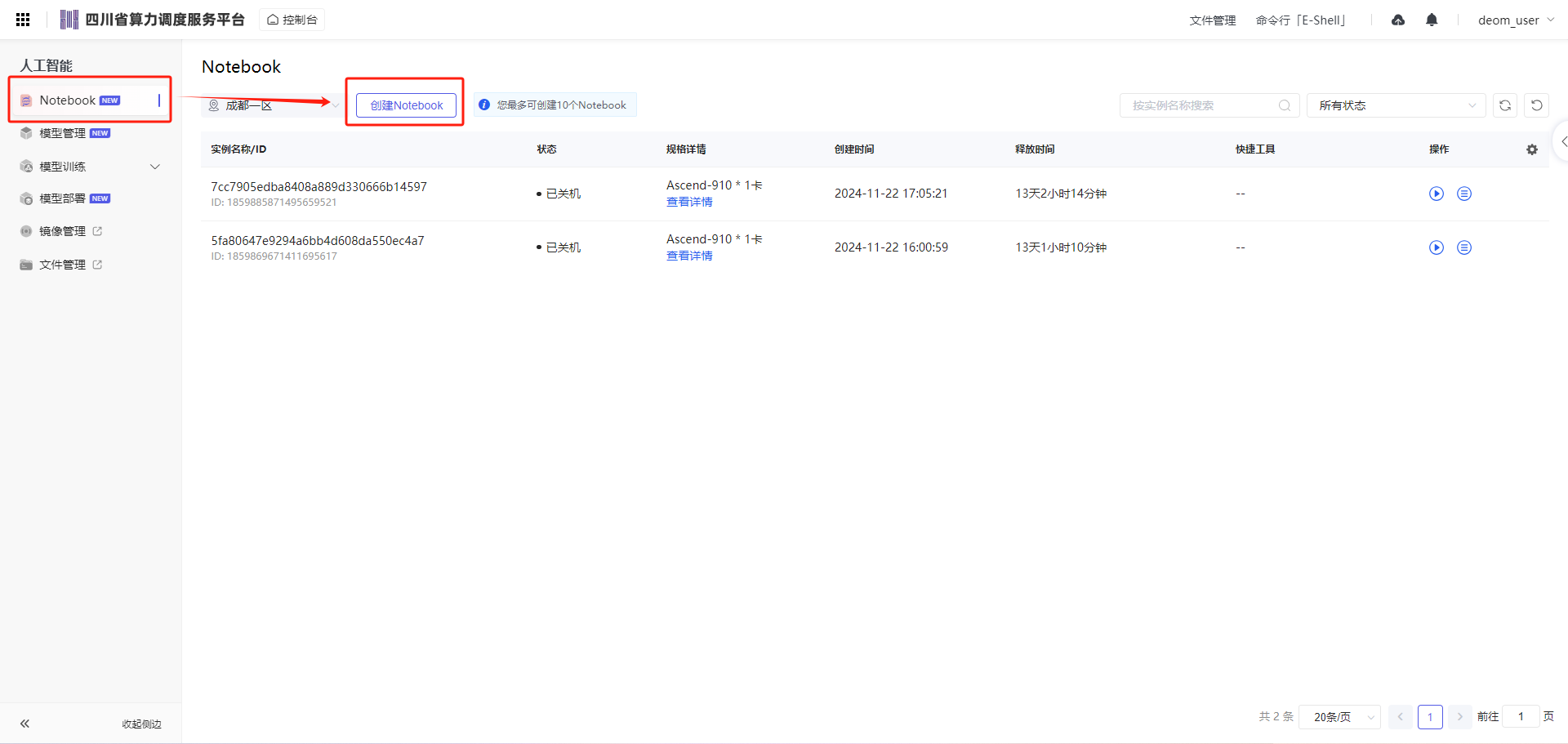Click the 镜像管理 external link icon

pyautogui.click(x=97, y=231)
